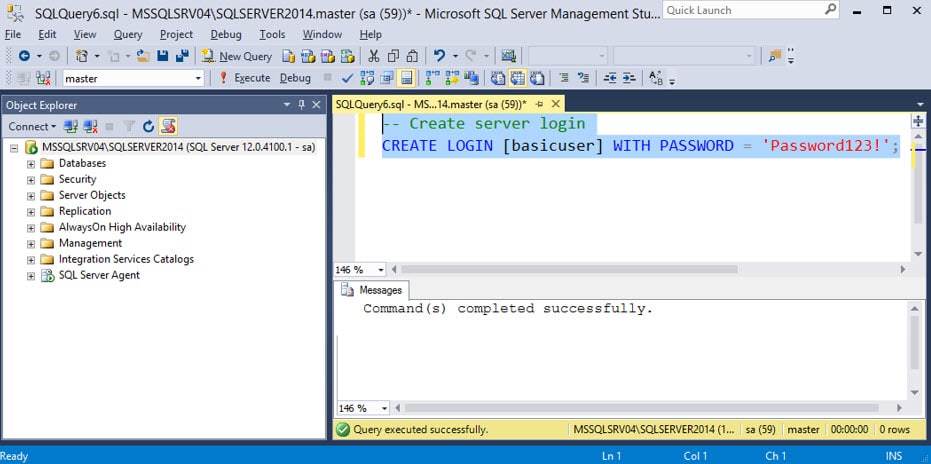Open Activity Monitor from the main toolbar
This screenshot has width=931, height=464.
(x=508, y=56)
